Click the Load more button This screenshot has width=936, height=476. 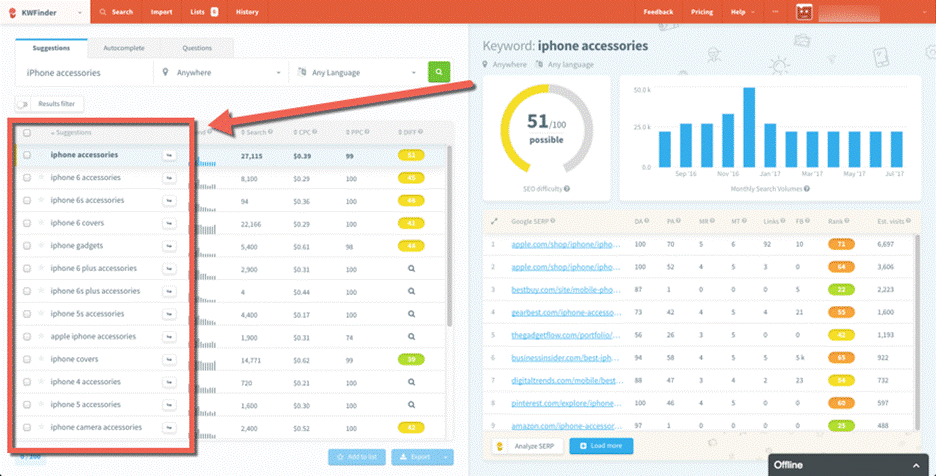[x=601, y=446]
